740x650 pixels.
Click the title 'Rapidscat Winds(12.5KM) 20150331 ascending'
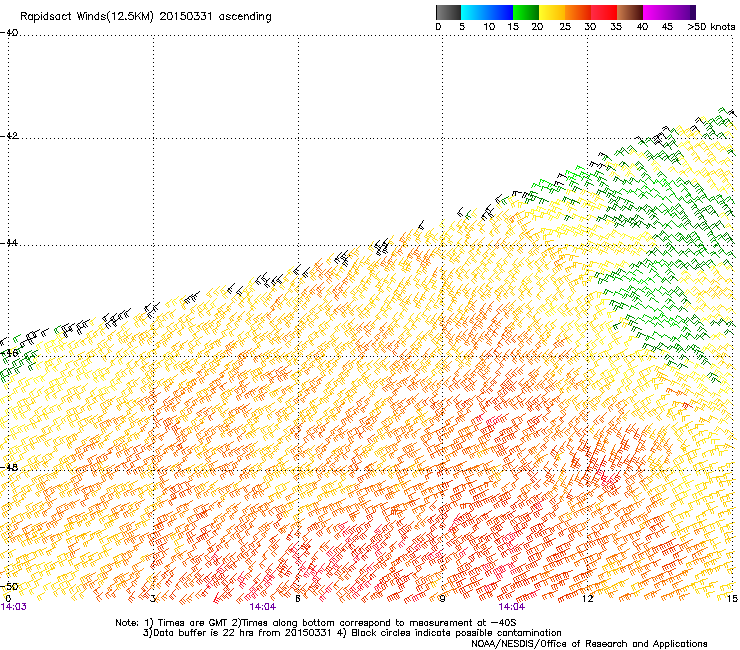coord(146,17)
